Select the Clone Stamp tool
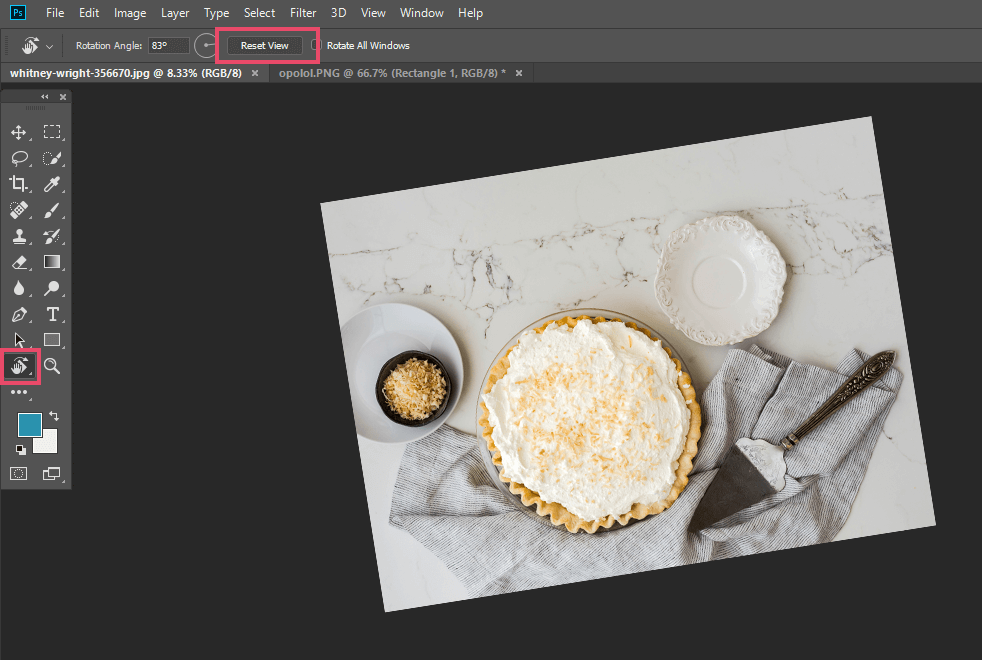Screen dimensions: 982x660 (19, 236)
